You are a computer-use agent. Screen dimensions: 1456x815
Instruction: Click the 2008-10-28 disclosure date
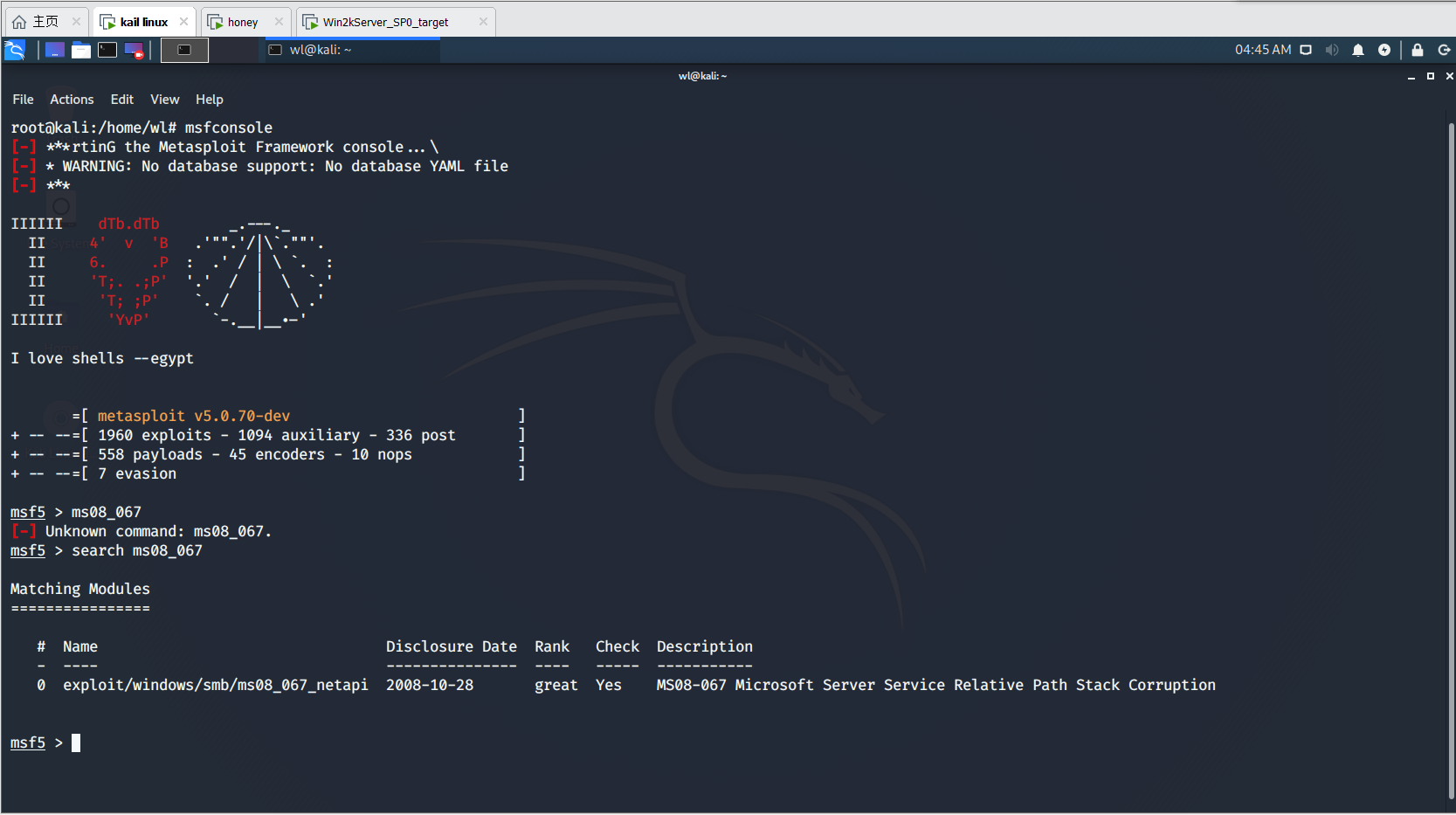tap(430, 686)
